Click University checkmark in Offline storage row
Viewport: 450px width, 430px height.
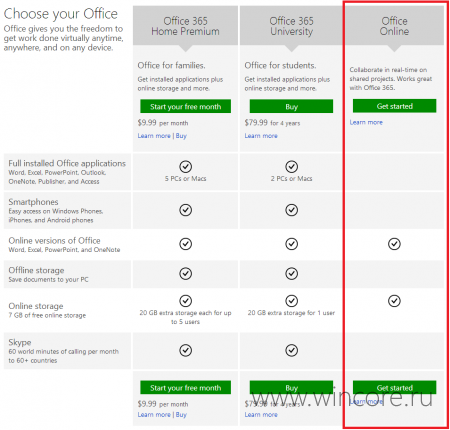[291, 274]
